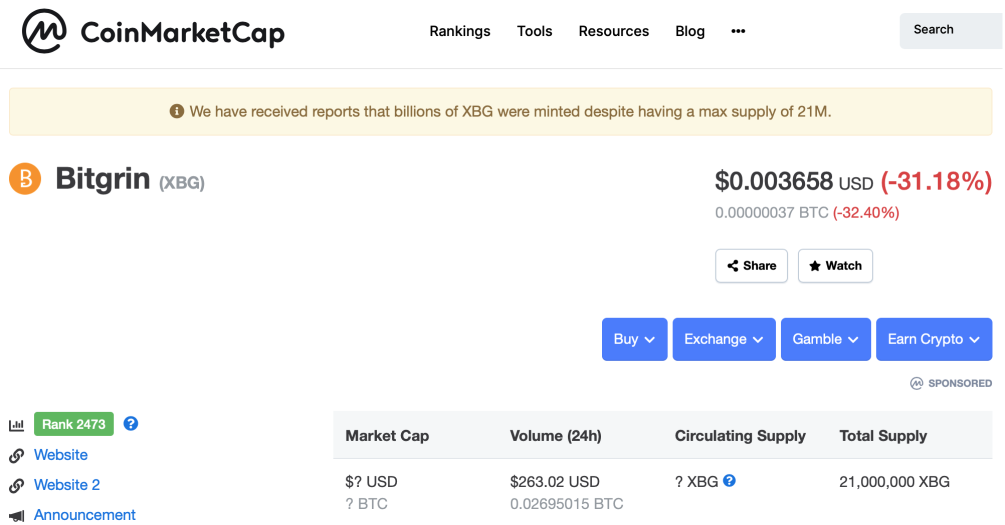1005x525 pixels.
Task: Click the CoinMarketCap icon next to SPONSORED
Action: (917, 383)
